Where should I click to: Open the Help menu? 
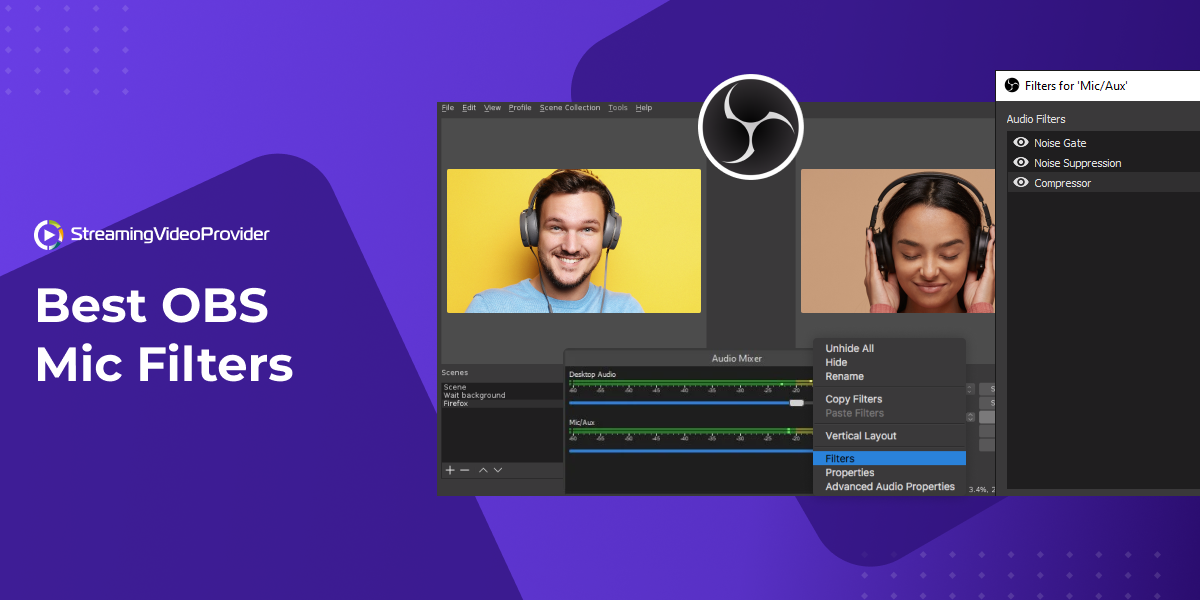tap(644, 108)
